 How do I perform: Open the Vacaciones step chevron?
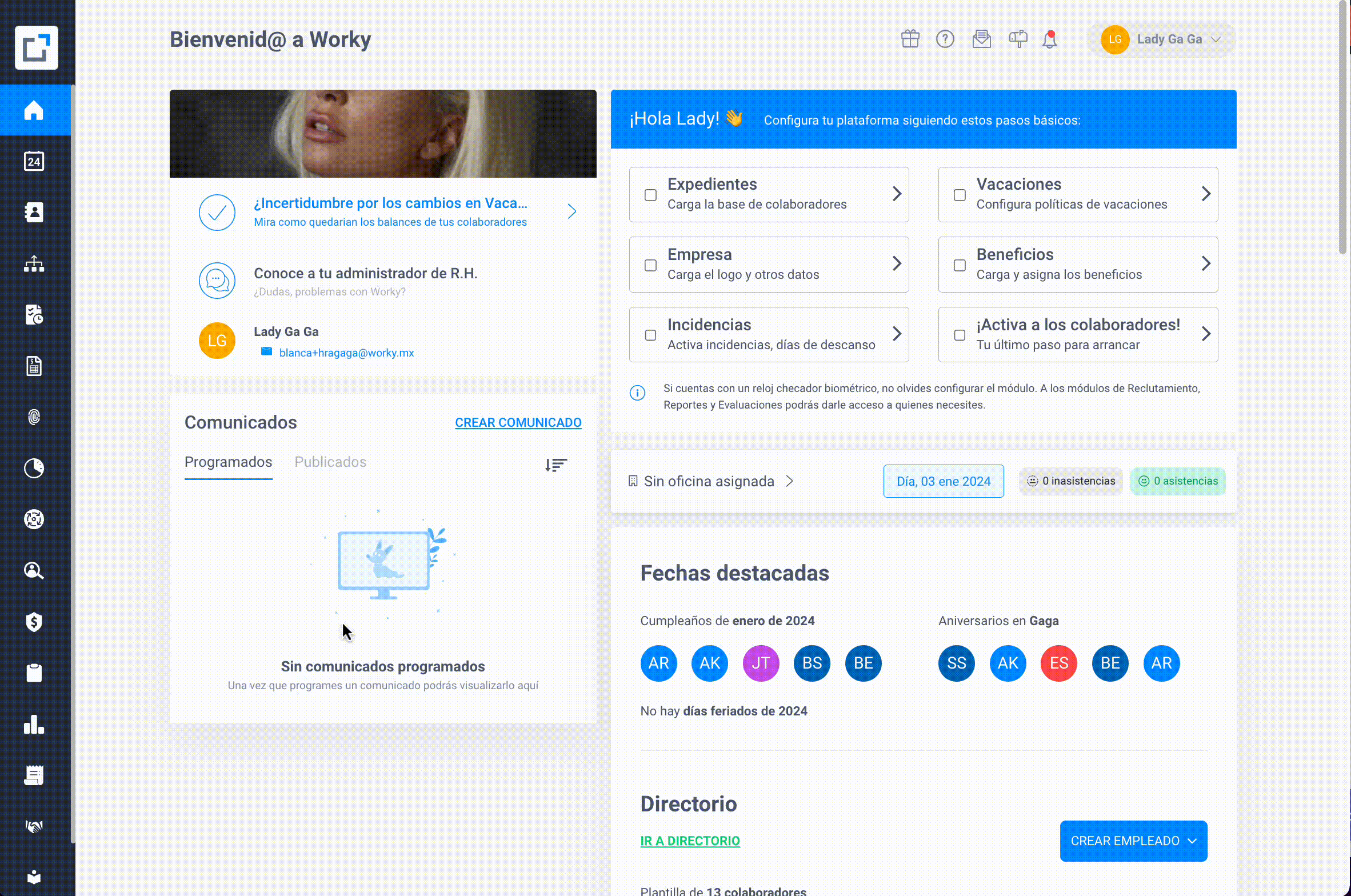point(1206,194)
